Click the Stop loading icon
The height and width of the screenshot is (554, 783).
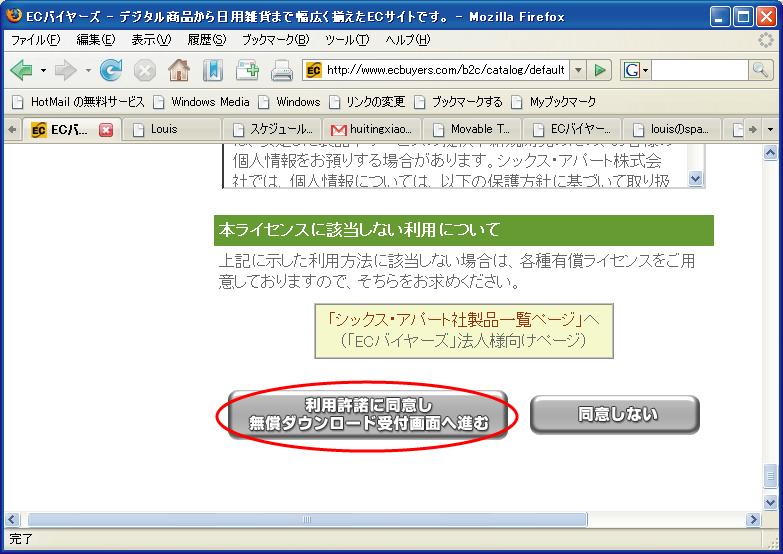click(145, 70)
